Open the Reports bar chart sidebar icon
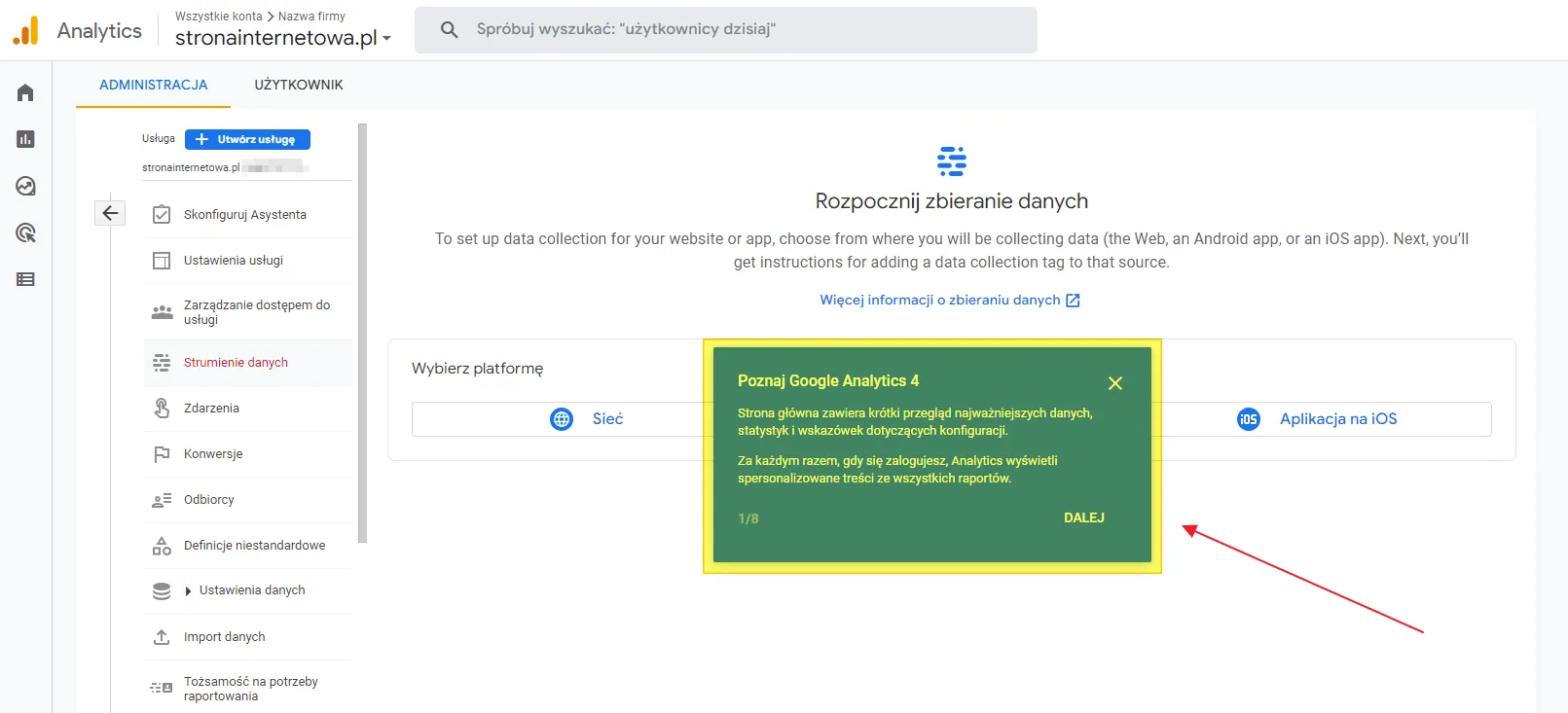The height and width of the screenshot is (713, 1568). (25, 139)
